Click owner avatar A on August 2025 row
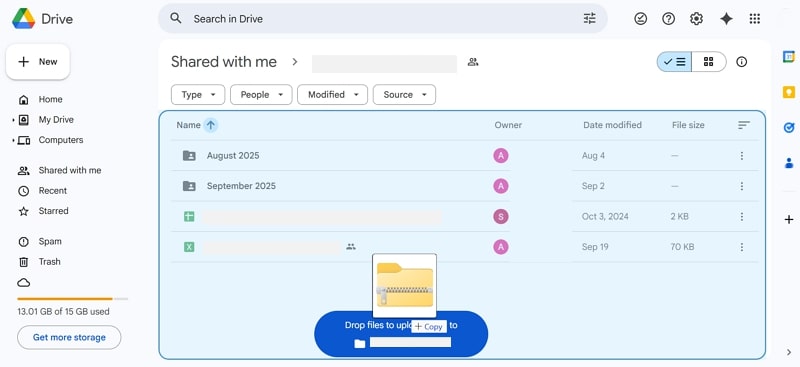 click(x=501, y=156)
